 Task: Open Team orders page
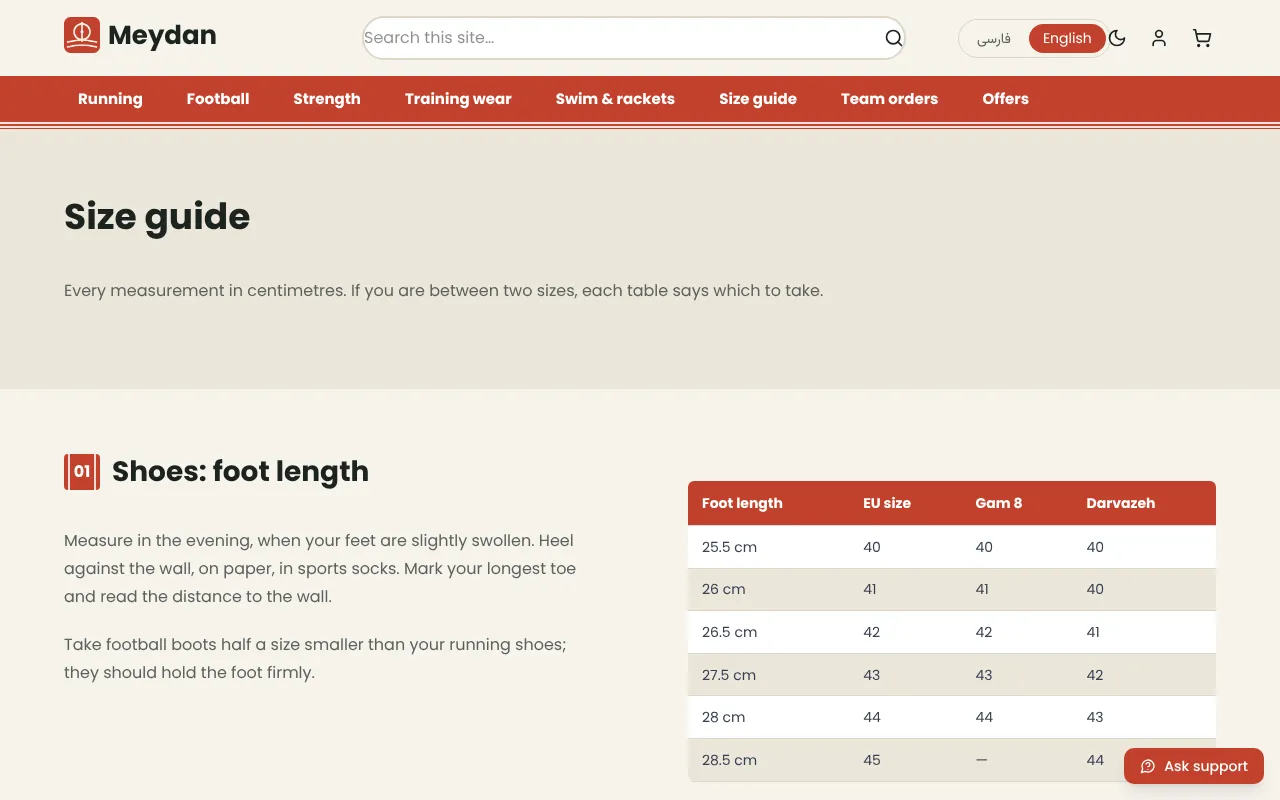coord(889,99)
